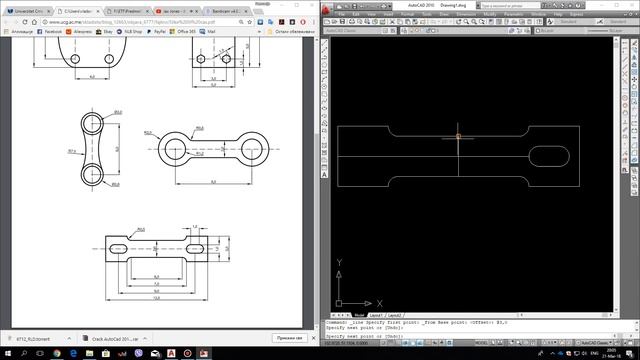The width and height of the screenshot is (640, 360).
Task: Click the Opera extension icon in Chrome
Action: (x=303, y=22)
